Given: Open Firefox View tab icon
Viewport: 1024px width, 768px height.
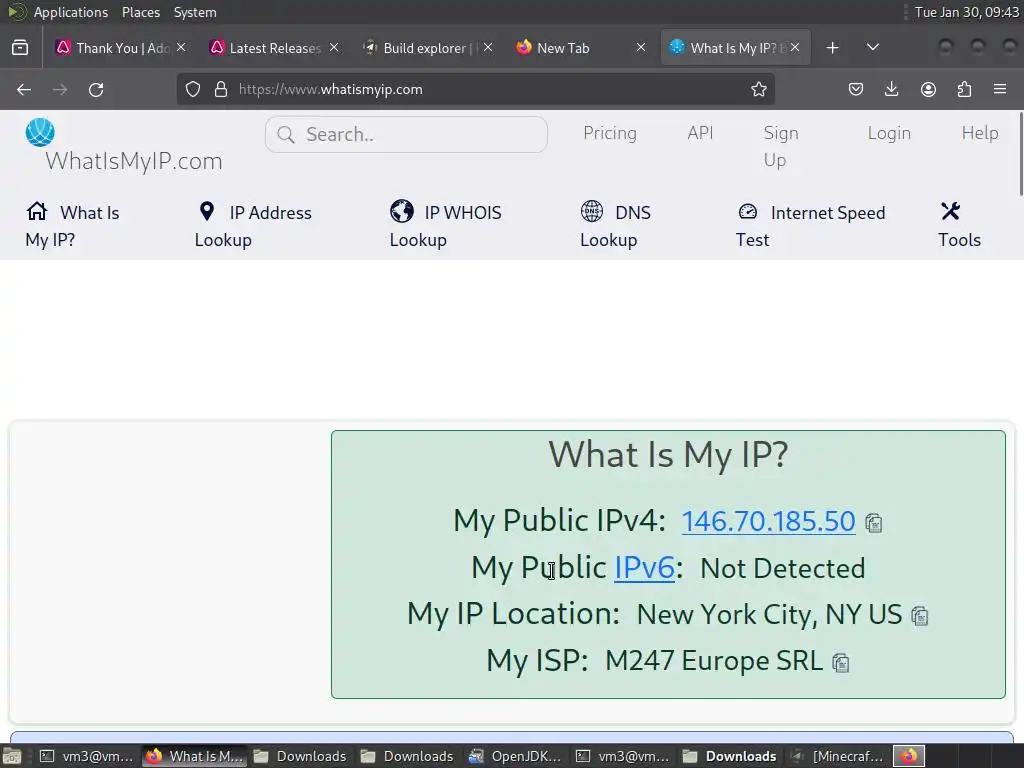Looking at the screenshot, I should click(20, 48).
